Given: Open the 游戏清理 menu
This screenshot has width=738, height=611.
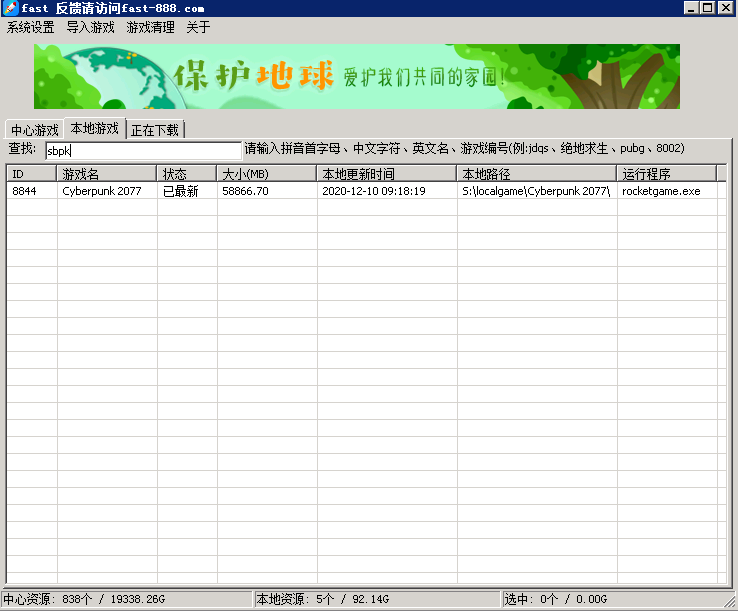Looking at the screenshot, I should point(151,27).
